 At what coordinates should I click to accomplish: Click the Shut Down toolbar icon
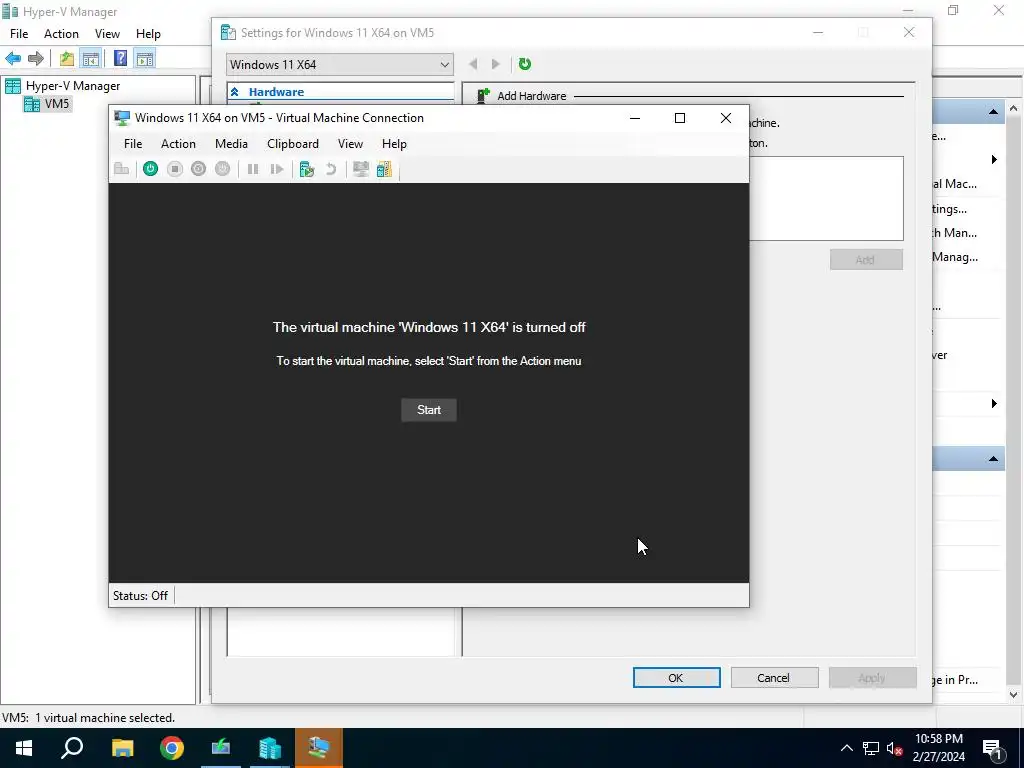coord(199,169)
